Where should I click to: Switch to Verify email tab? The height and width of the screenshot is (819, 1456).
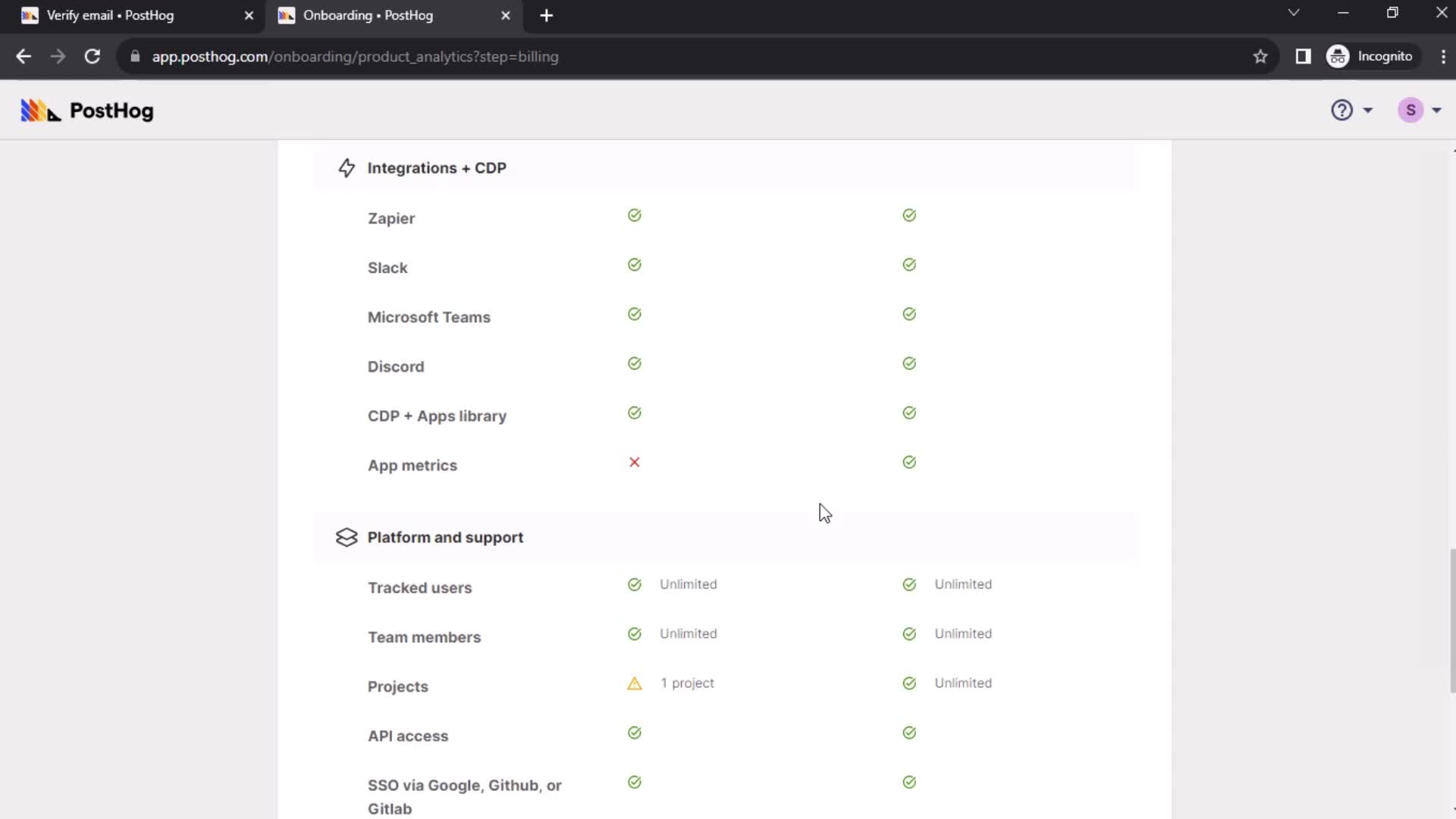(x=136, y=15)
